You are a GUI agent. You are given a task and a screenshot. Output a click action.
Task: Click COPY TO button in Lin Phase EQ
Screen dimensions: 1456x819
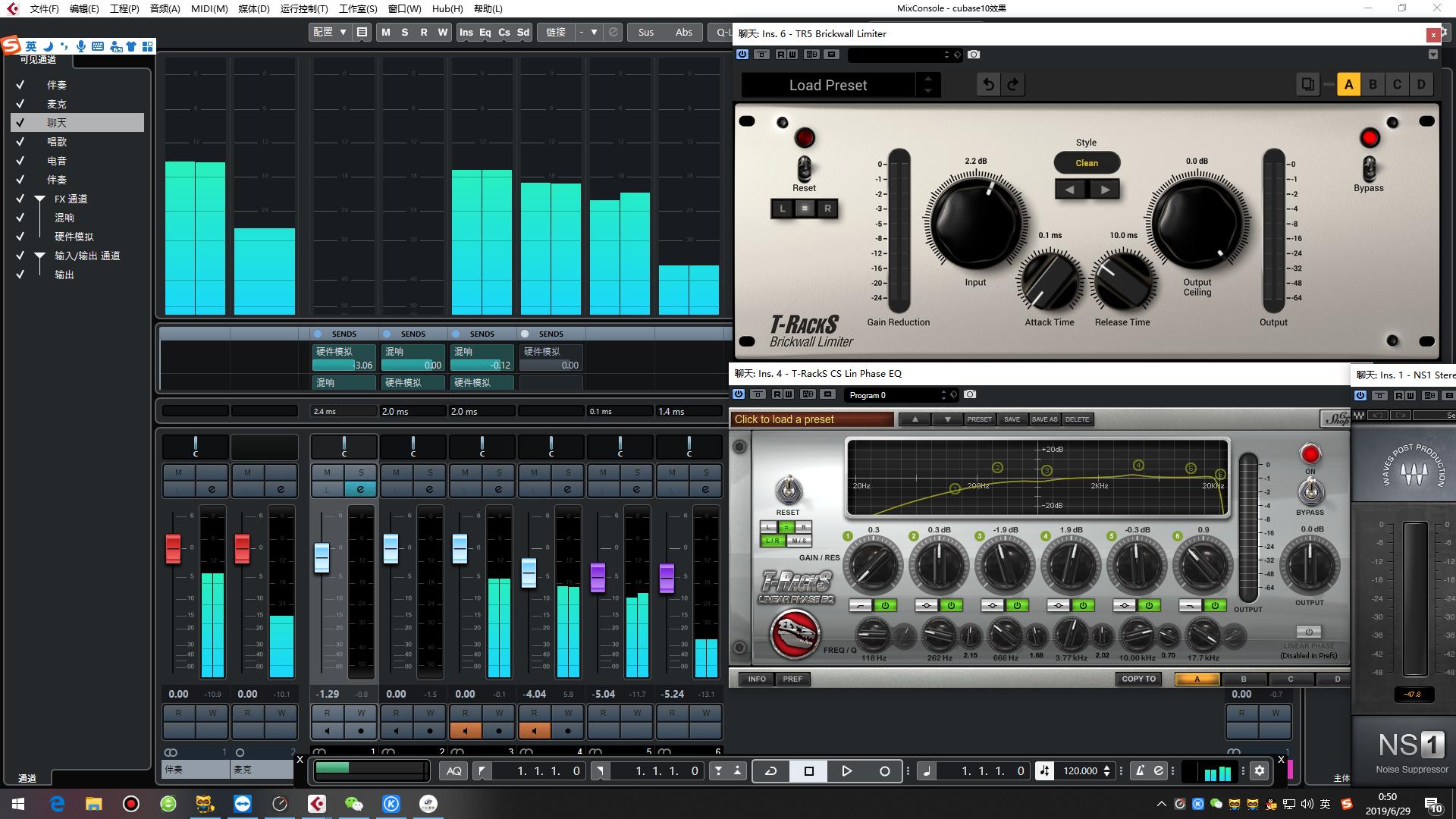[x=1138, y=679]
